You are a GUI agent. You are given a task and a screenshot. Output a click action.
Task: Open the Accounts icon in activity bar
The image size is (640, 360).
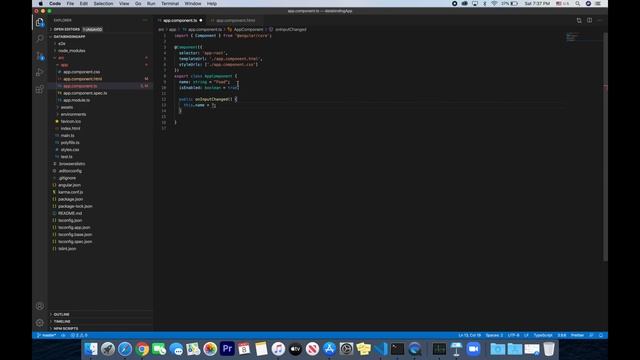pos(40,306)
